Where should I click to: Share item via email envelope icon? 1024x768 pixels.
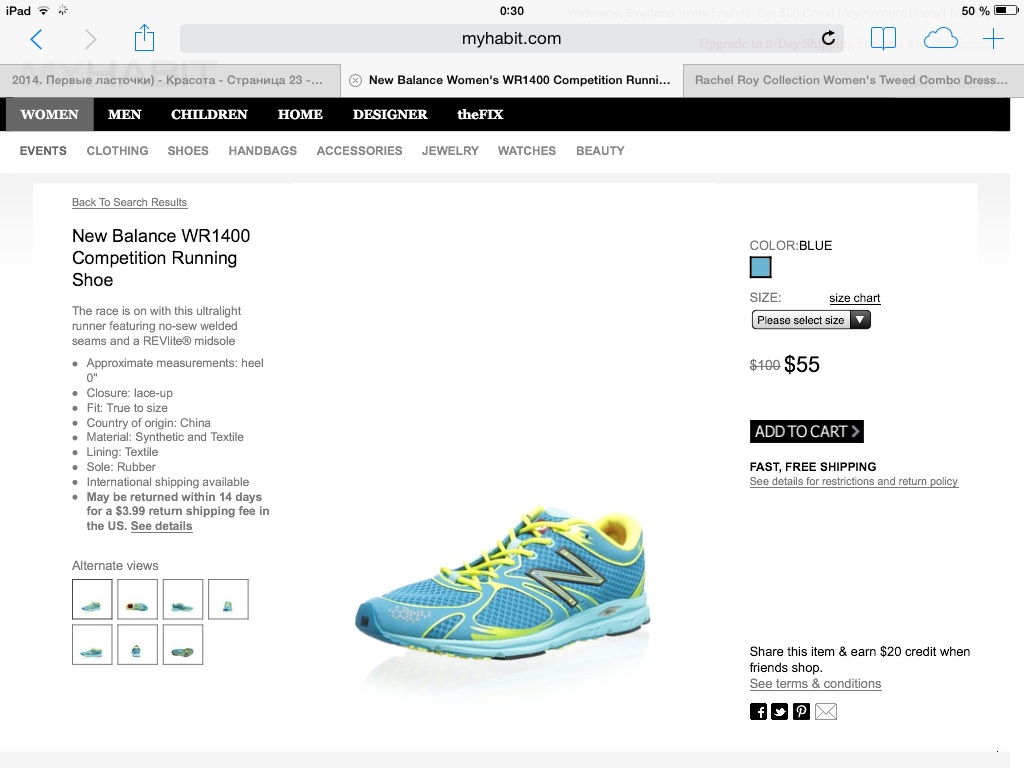[x=825, y=711]
